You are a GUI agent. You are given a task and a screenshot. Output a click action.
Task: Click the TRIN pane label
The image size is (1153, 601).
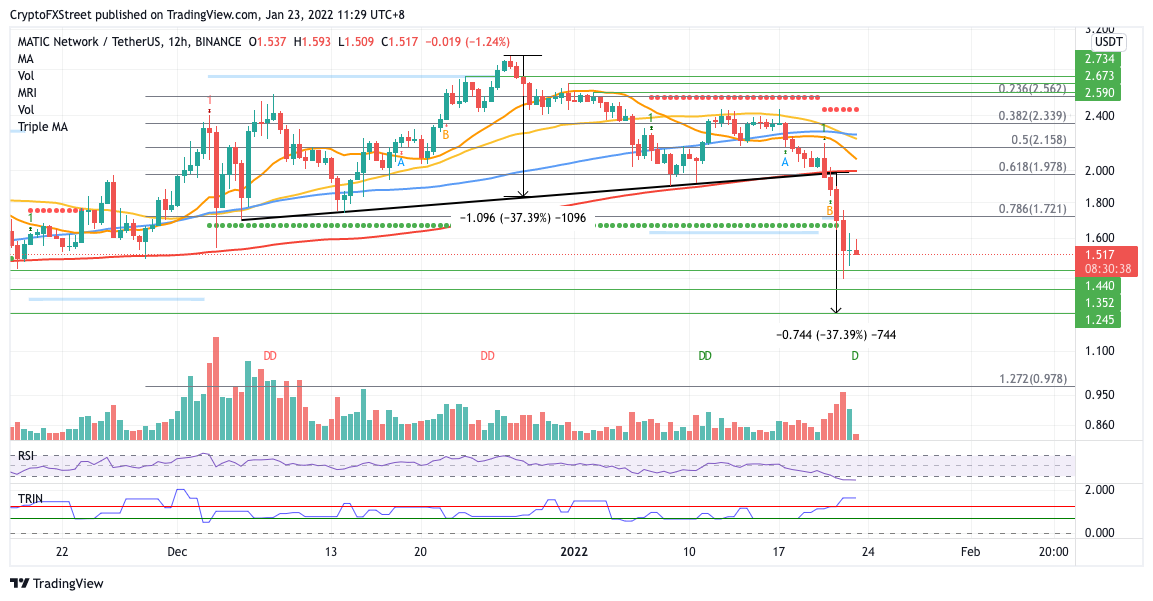pyautogui.click(x=30, y=499)
